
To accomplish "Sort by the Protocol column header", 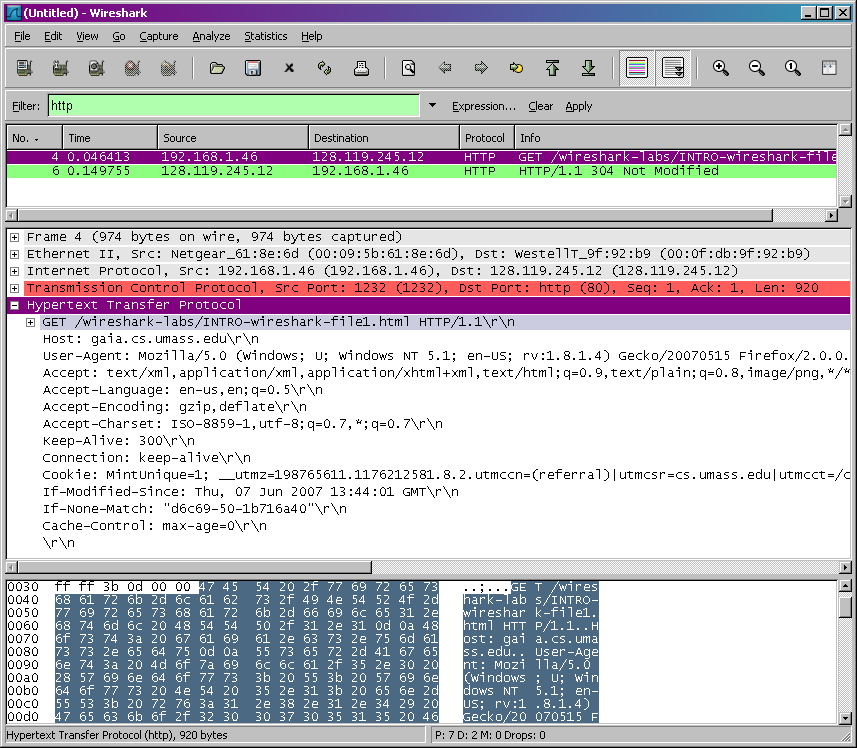I will coord(486,138).
